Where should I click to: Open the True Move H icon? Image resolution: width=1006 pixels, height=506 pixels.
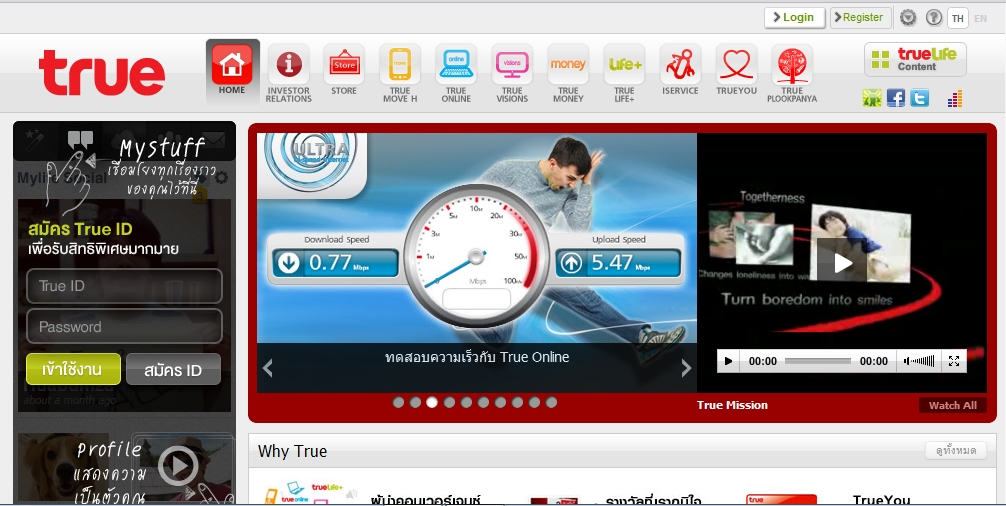tap(400, 64)
